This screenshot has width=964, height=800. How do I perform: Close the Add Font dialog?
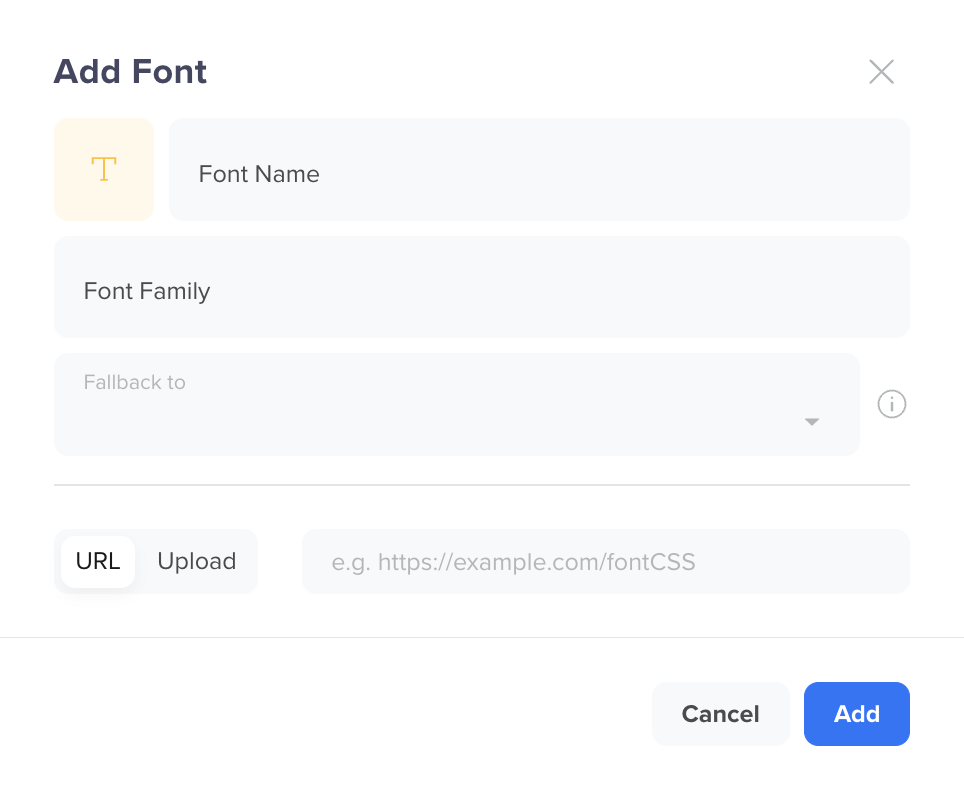[881, 72]
